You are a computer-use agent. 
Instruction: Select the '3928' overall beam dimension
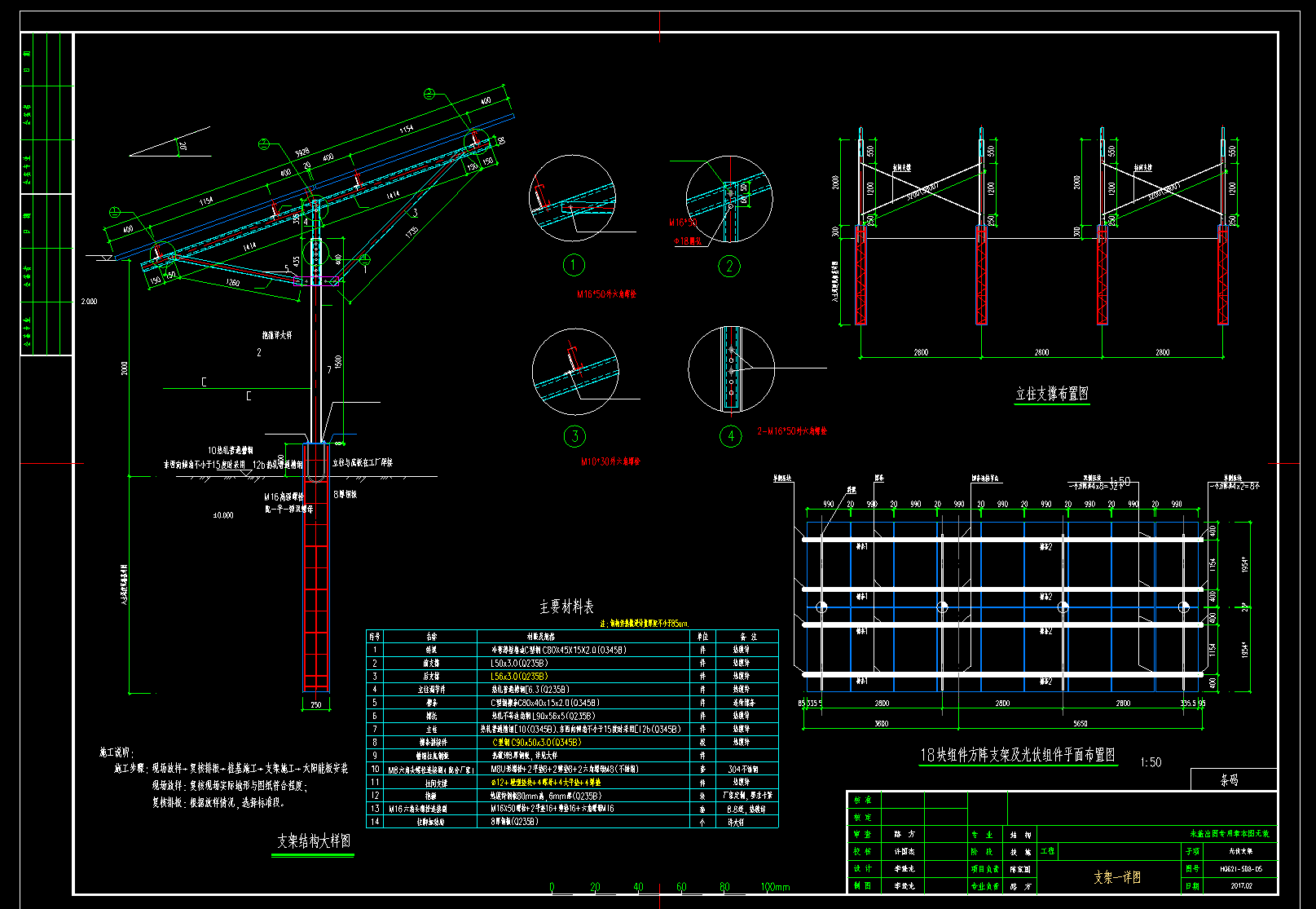coord(301,153)
